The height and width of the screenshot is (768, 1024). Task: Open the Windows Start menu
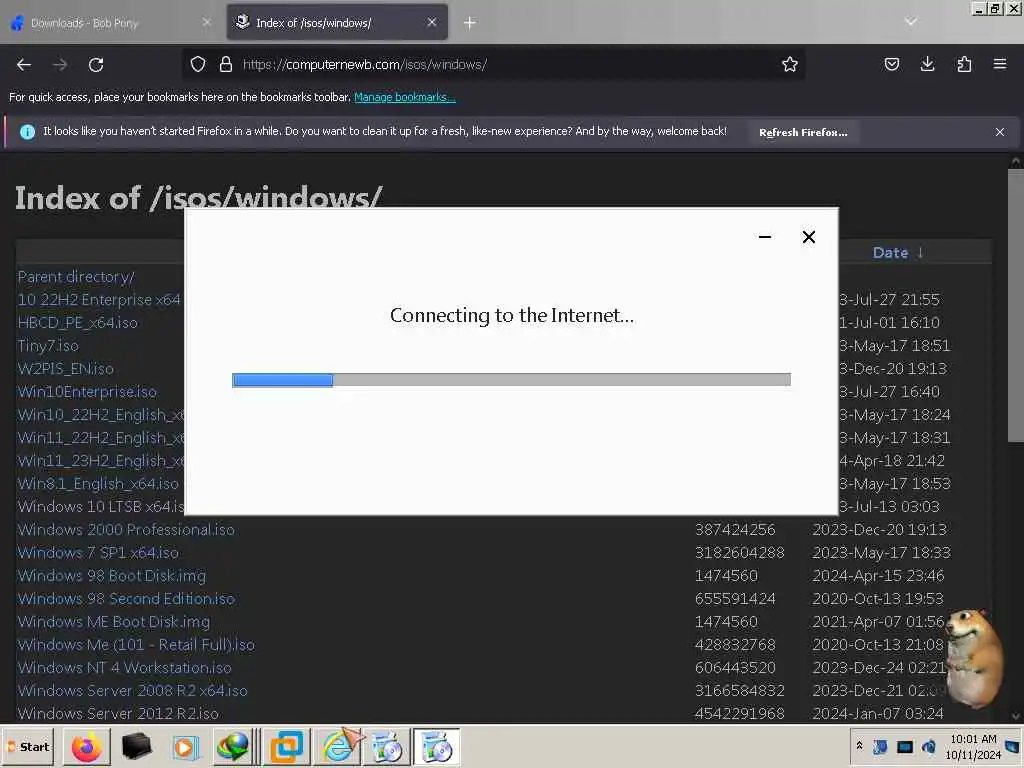coord(29,747)
